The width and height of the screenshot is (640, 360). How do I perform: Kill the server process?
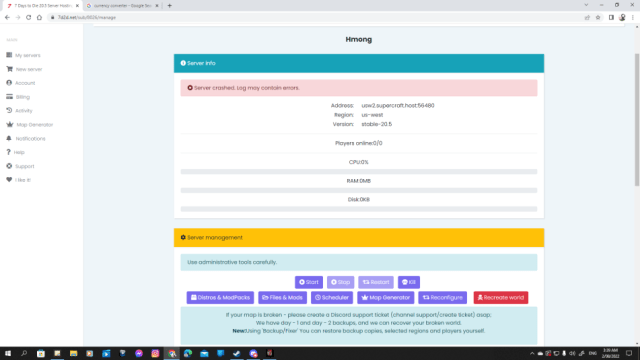tap(409, 282)
